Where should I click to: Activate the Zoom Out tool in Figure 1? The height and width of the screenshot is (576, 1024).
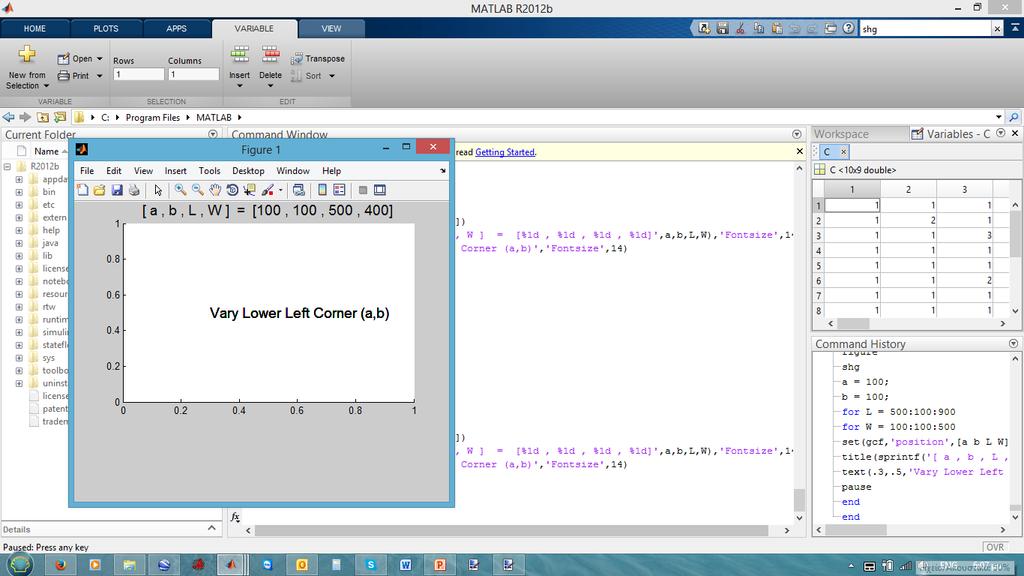[x=197, y=190]
